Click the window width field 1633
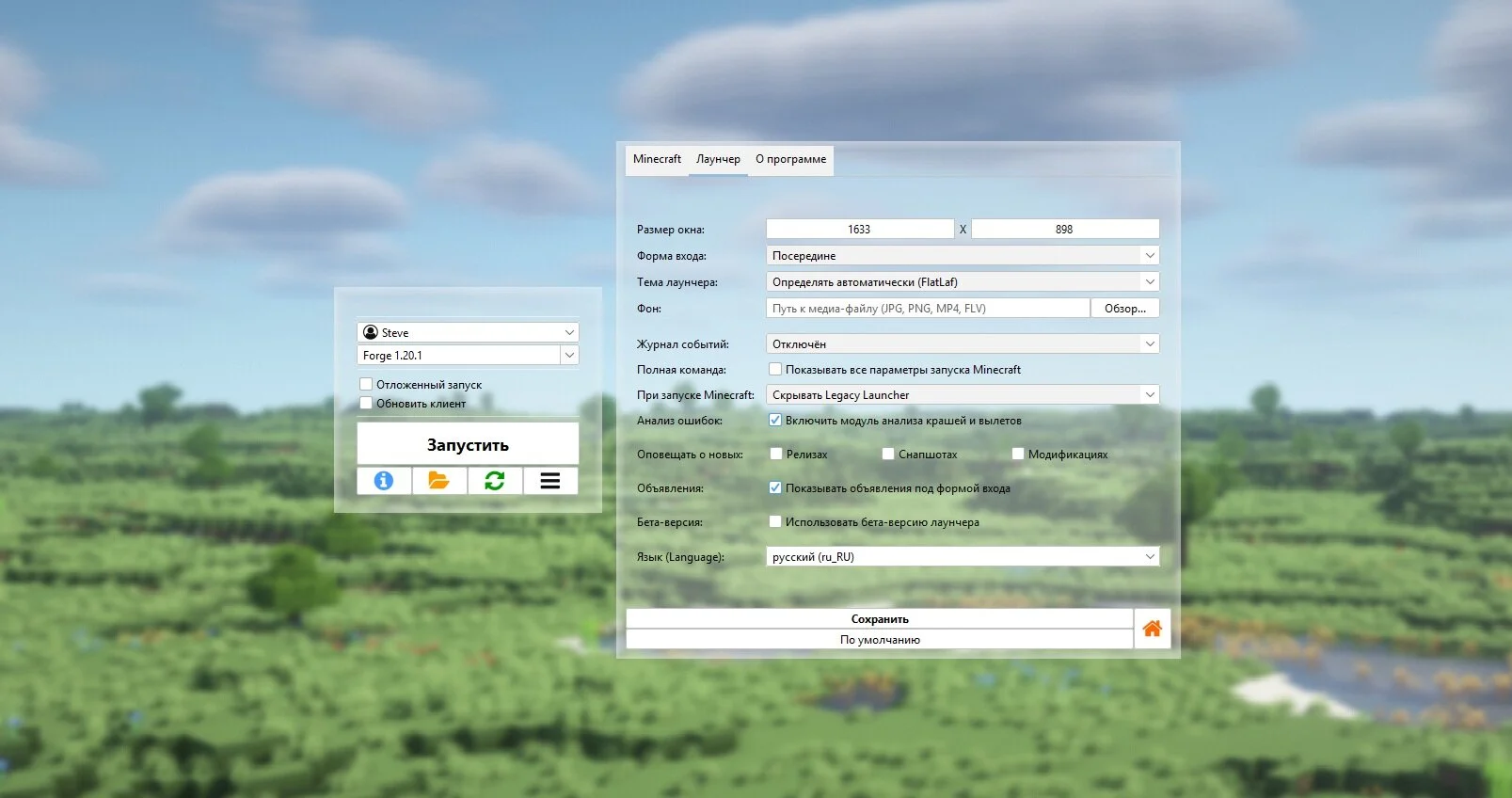Viewport: 1512px width, 798px height. pyautogui.click(x=859, y=229)
